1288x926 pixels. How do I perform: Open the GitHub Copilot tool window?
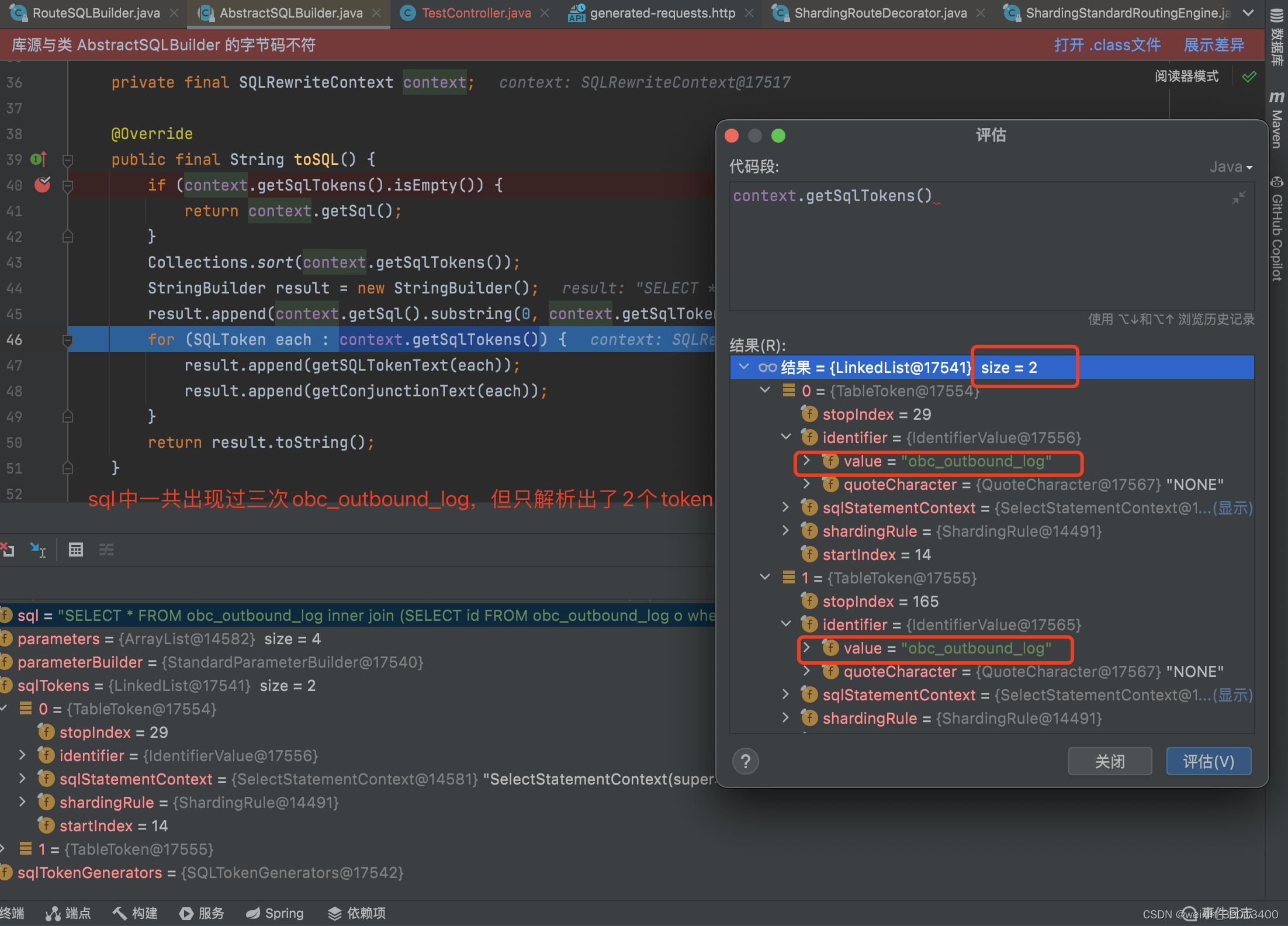(1277, 229)
